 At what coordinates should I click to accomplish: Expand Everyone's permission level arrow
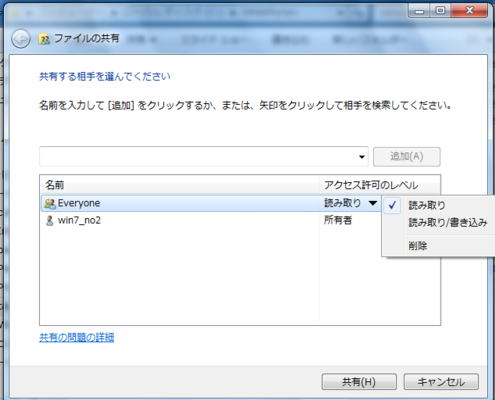(373, 203)
